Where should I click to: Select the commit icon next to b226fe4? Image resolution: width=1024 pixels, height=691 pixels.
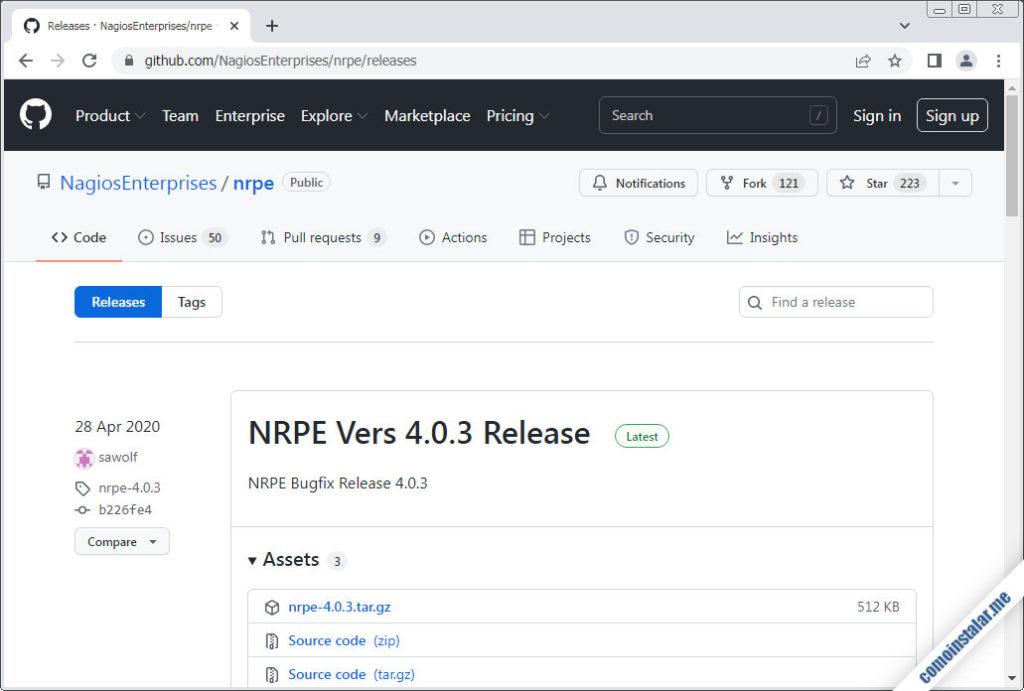(x=84, y=510)
